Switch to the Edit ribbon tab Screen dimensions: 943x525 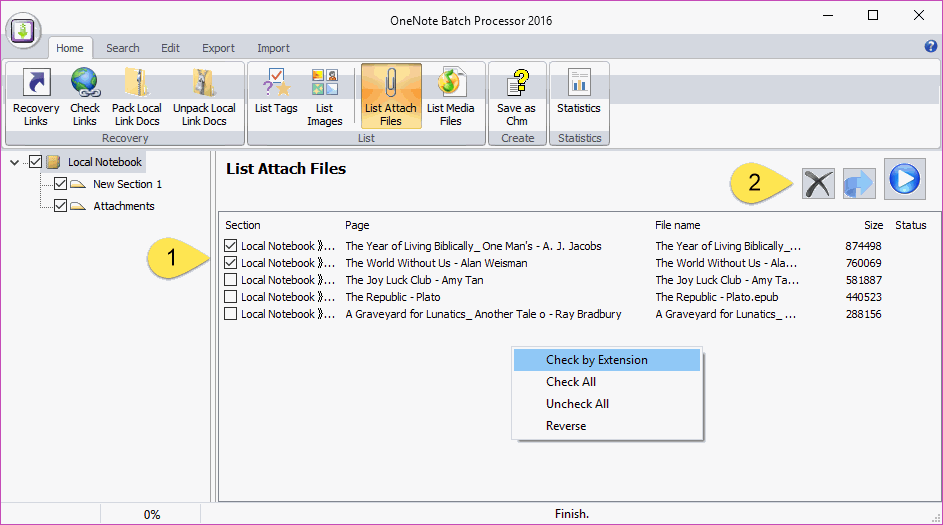(170, 48)
